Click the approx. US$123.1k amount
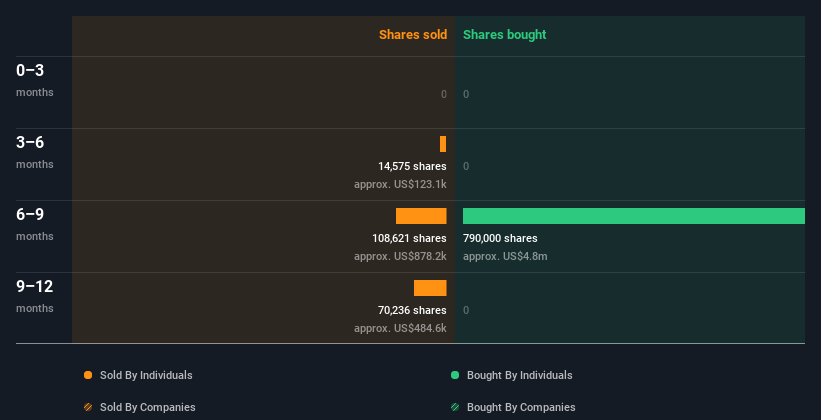Screen dimensions: 821x420 point(401,184)
